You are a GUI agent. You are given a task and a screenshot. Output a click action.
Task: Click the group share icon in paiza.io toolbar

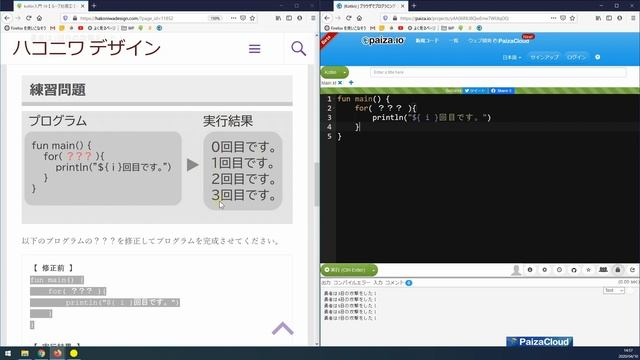(x=603, y=270)
